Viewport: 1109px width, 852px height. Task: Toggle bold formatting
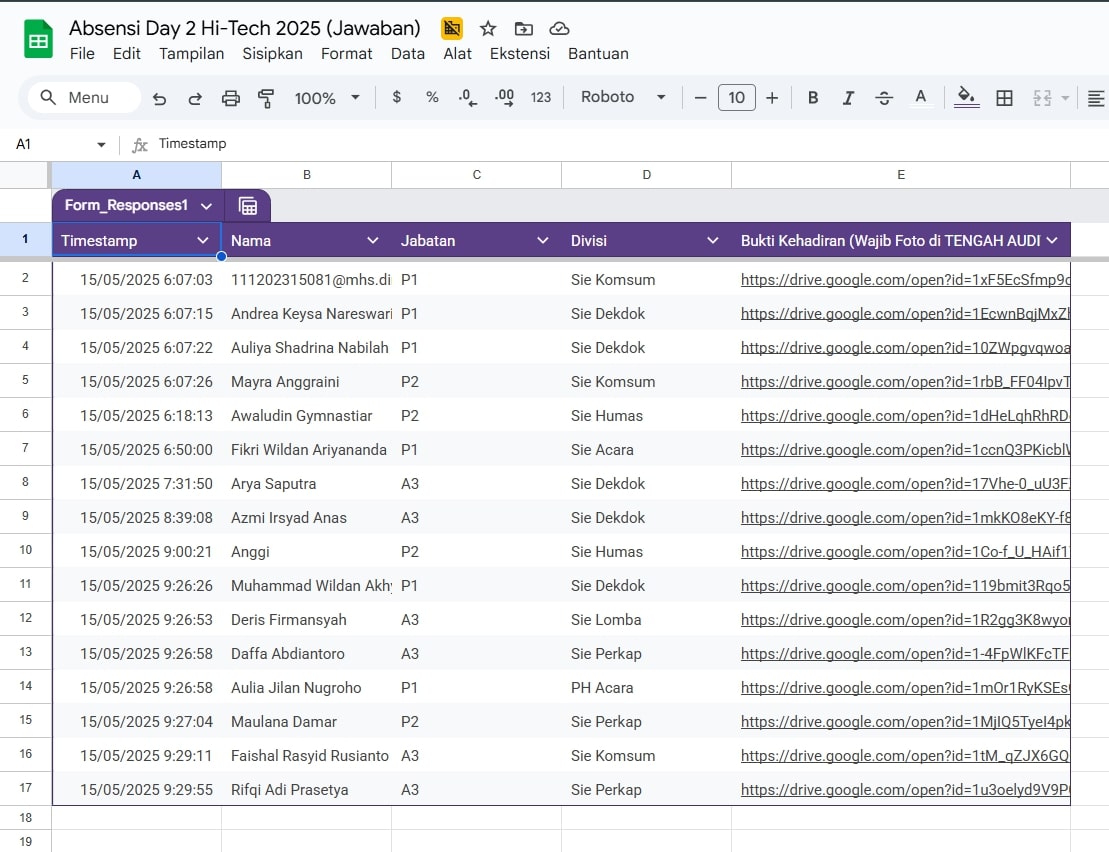point(813,98)
